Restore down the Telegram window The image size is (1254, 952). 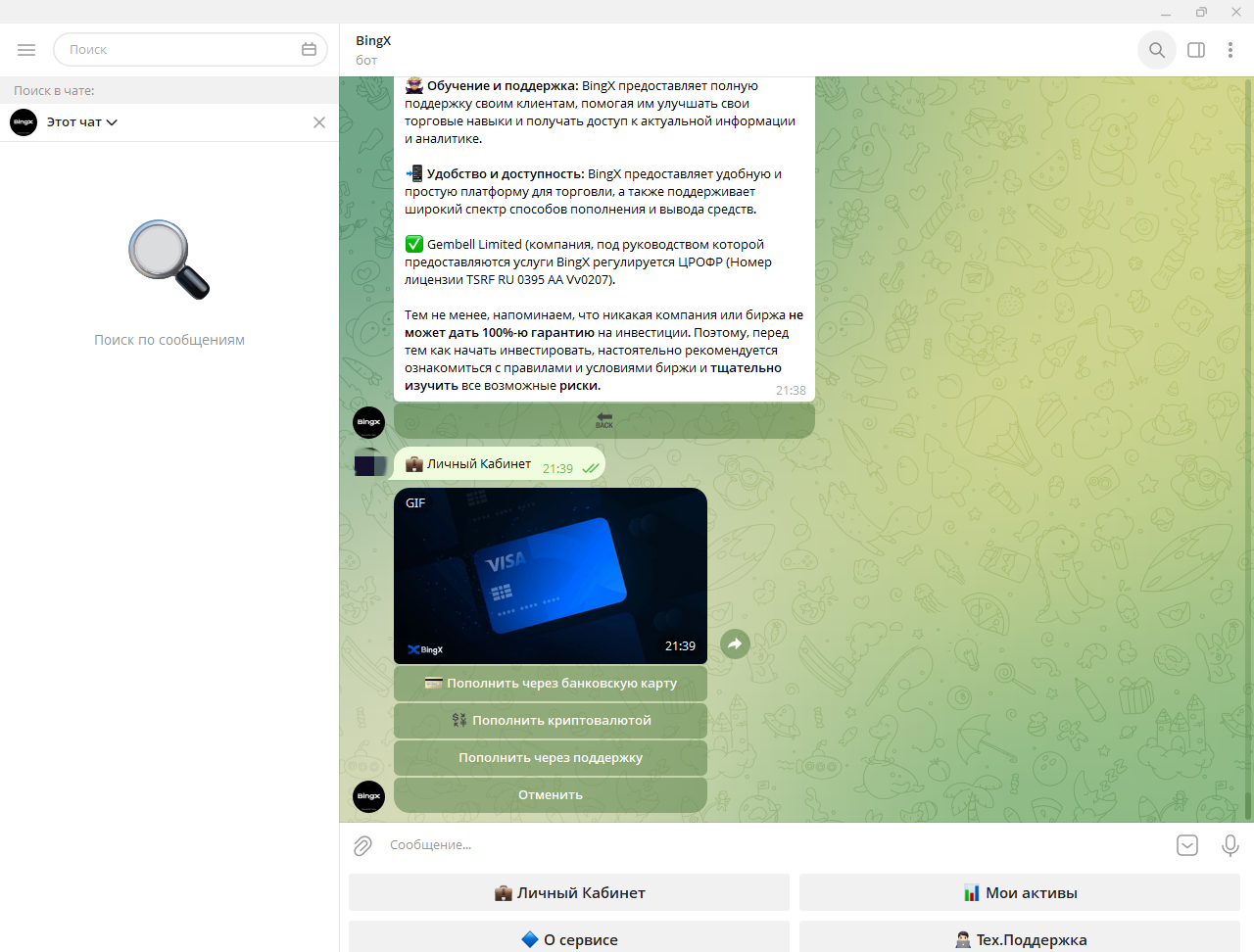pos(1201,12)
